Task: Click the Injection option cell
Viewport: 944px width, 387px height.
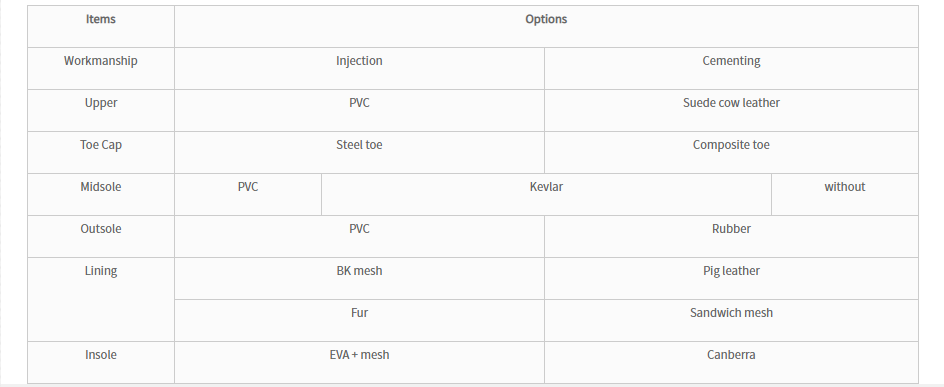Action: (x=359, y=69)
